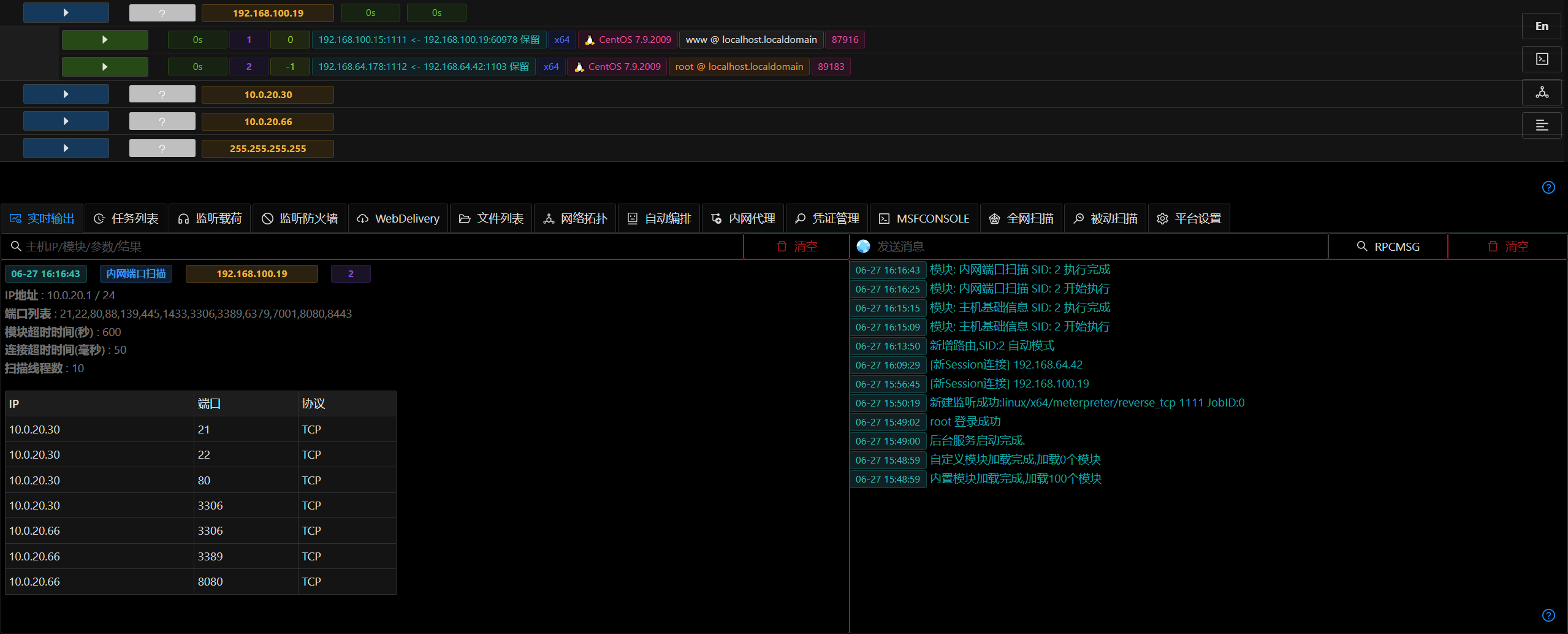1568x634 pixels.
Task: Open the 监听载荷 tab
Action: click(210, 218)
